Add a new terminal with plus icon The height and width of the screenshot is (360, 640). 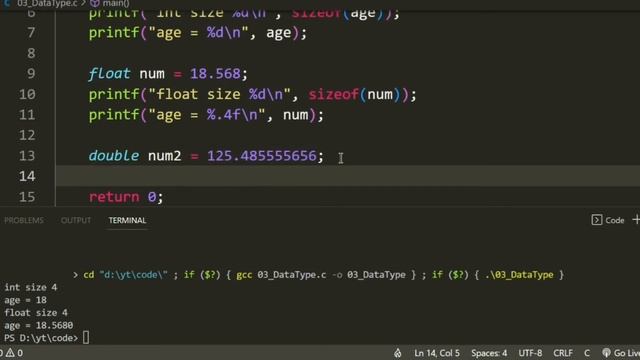(x=636, y=220)
